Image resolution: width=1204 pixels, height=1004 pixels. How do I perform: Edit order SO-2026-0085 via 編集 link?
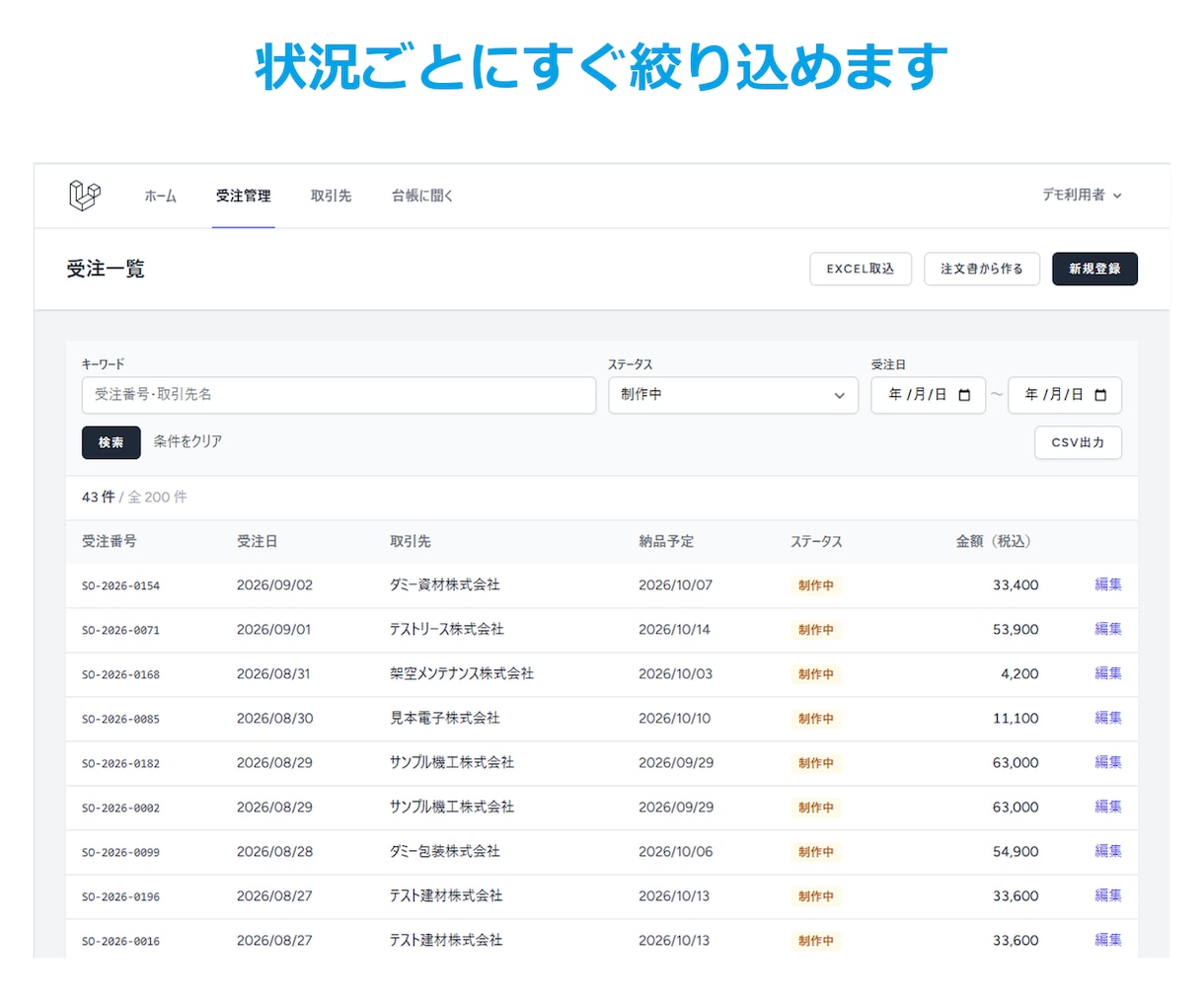pyautogui.click(x=1108, y=718)
